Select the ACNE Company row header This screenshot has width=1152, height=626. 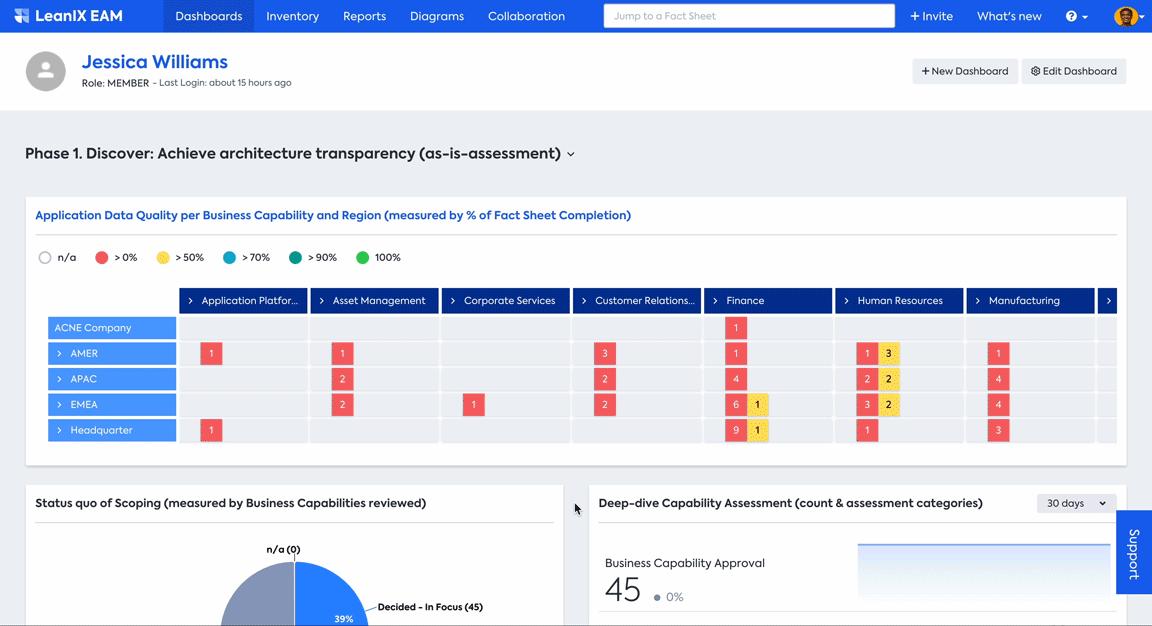(x=112, y=328)
